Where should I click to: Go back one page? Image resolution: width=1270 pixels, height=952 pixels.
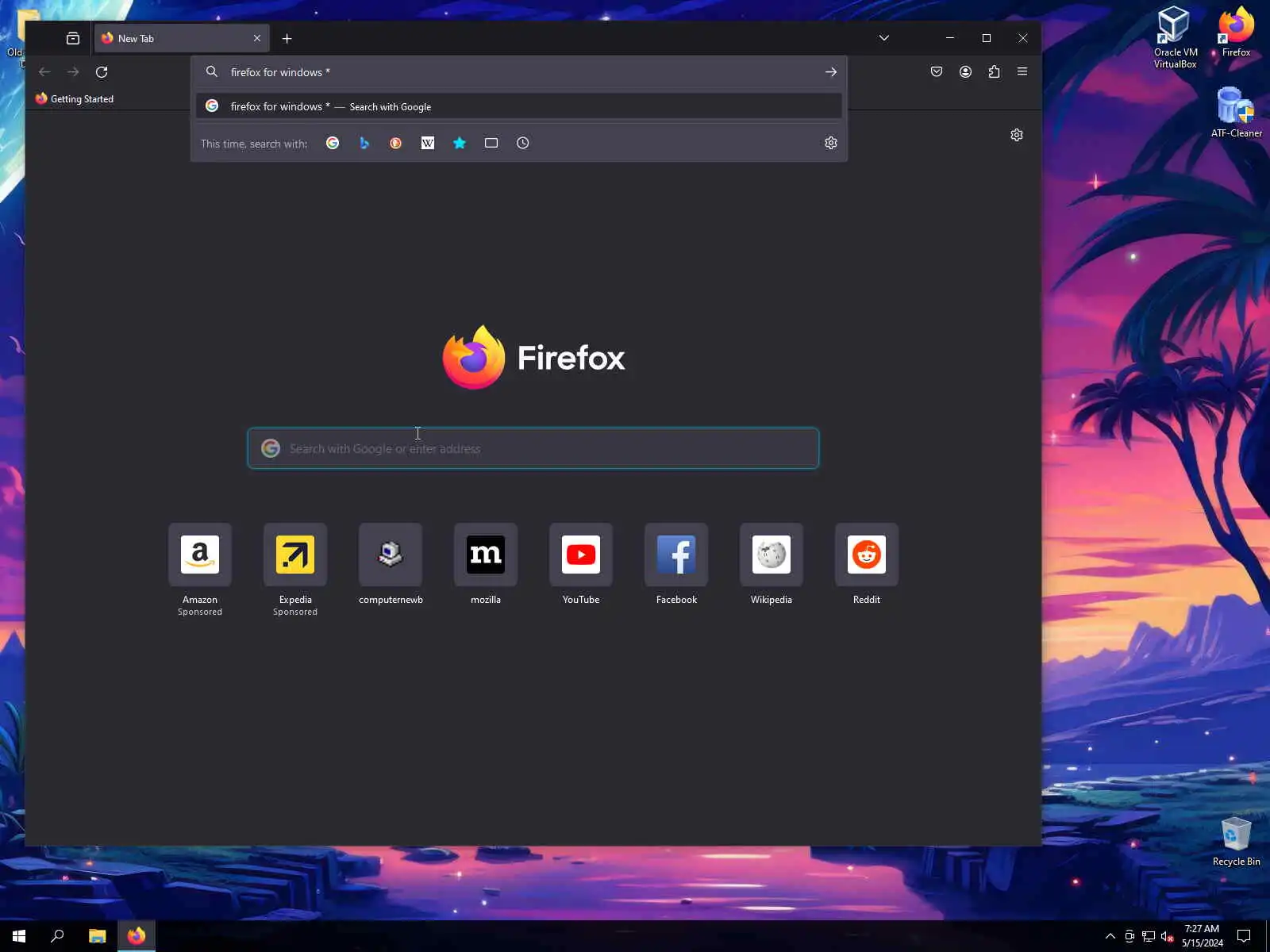click(x=44, y=72)
